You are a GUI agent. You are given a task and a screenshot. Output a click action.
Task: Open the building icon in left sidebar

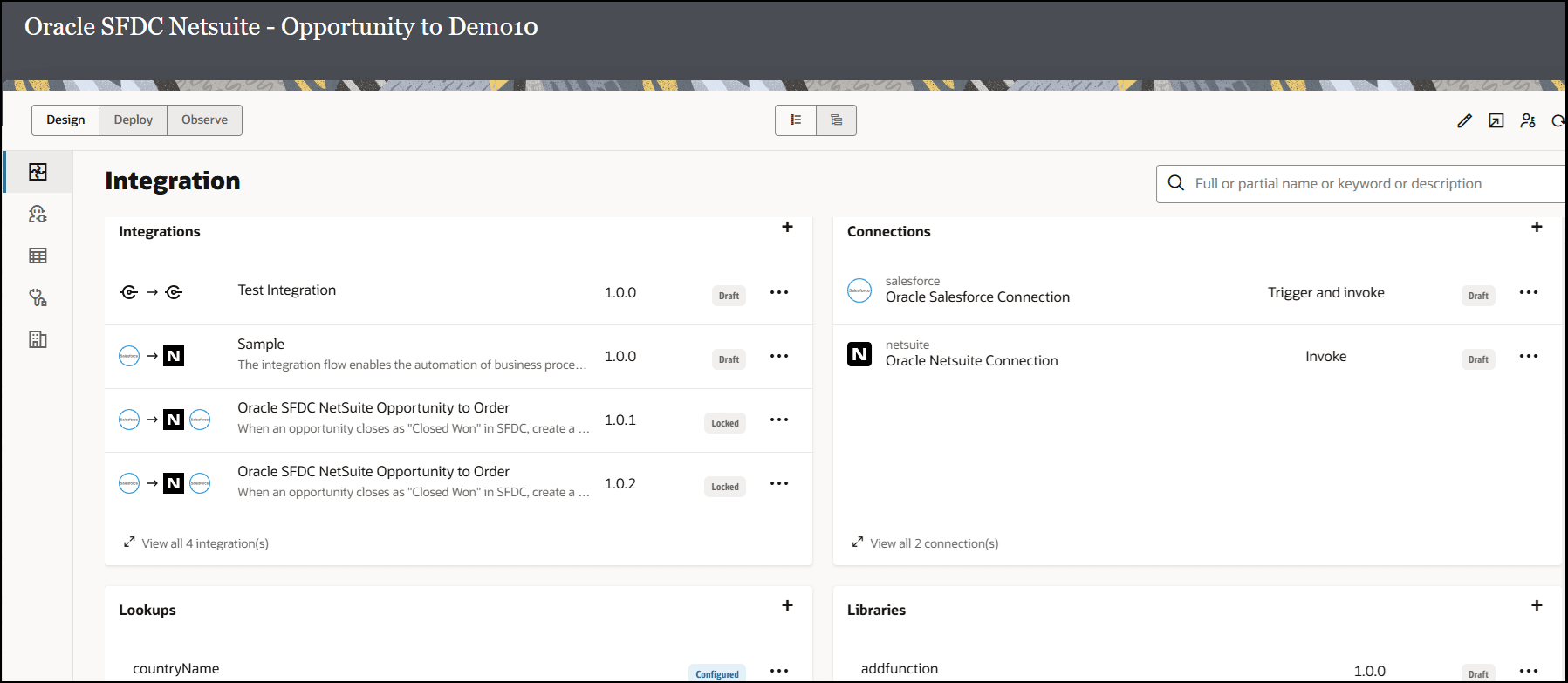(x=38, y=339)
